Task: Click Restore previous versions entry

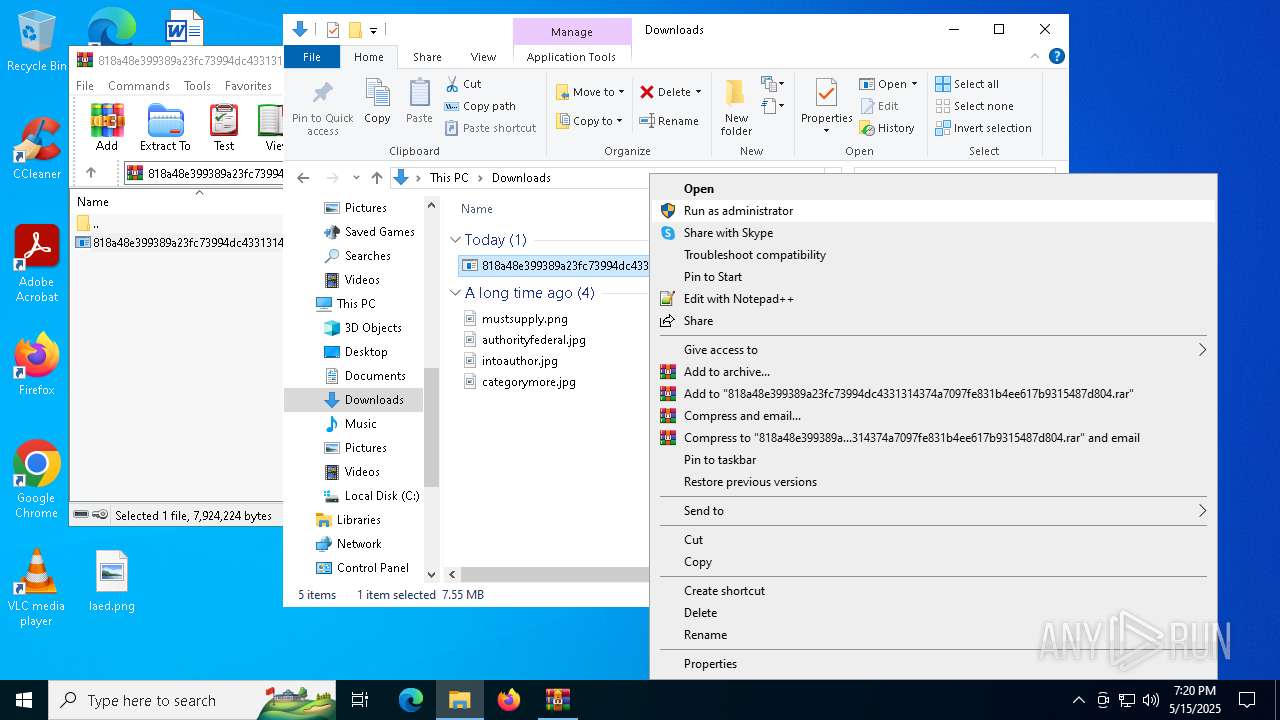Action: point(933,482)
